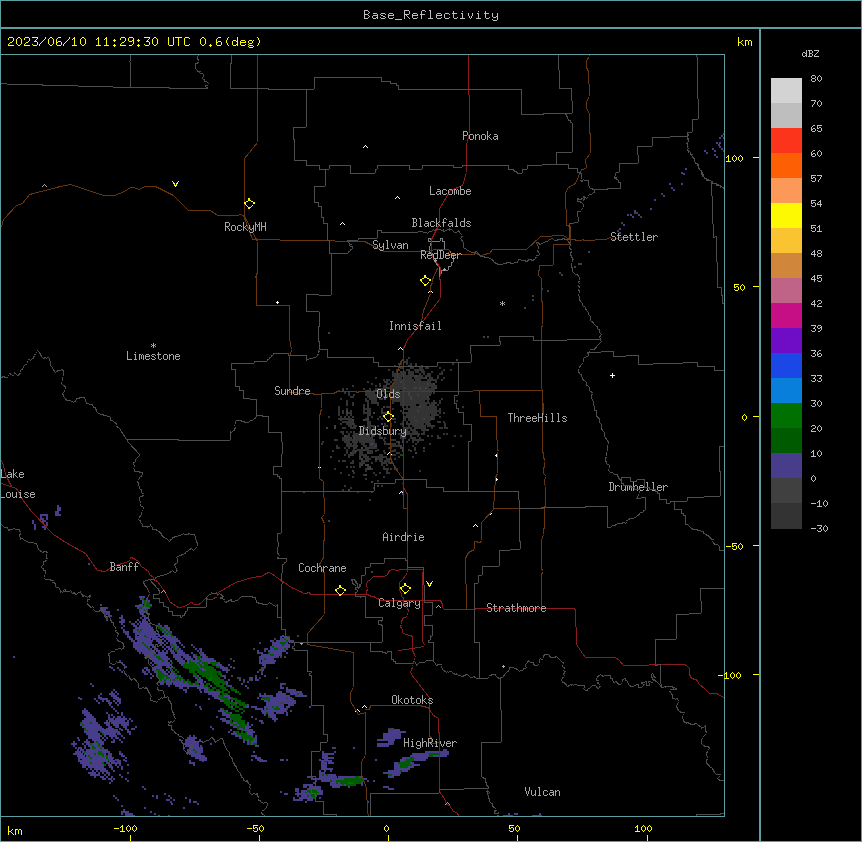Click the Sundre label
862x842 pixels.
click(292, 391)
